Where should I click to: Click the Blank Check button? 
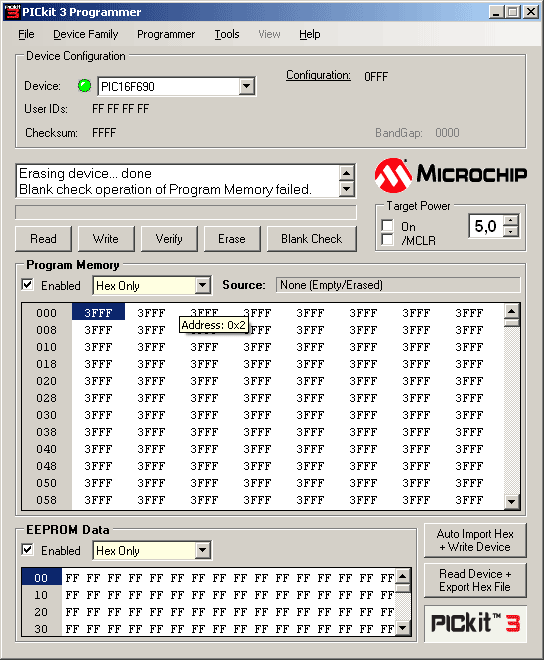[312, 239]
